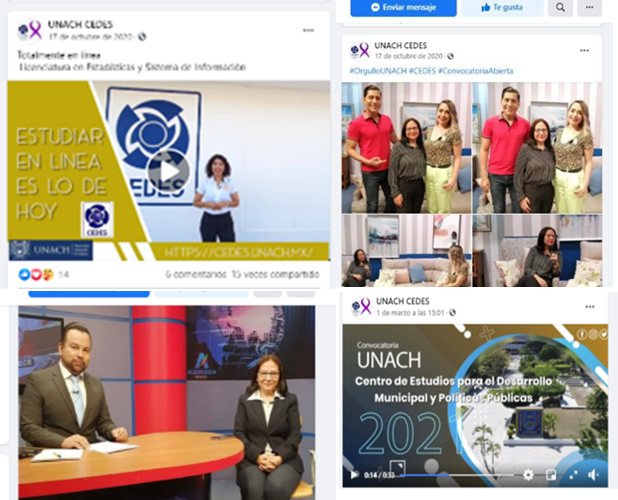Click the 17 de octubre date on hashtag post

pyautogui.click(x=408, y=56)
